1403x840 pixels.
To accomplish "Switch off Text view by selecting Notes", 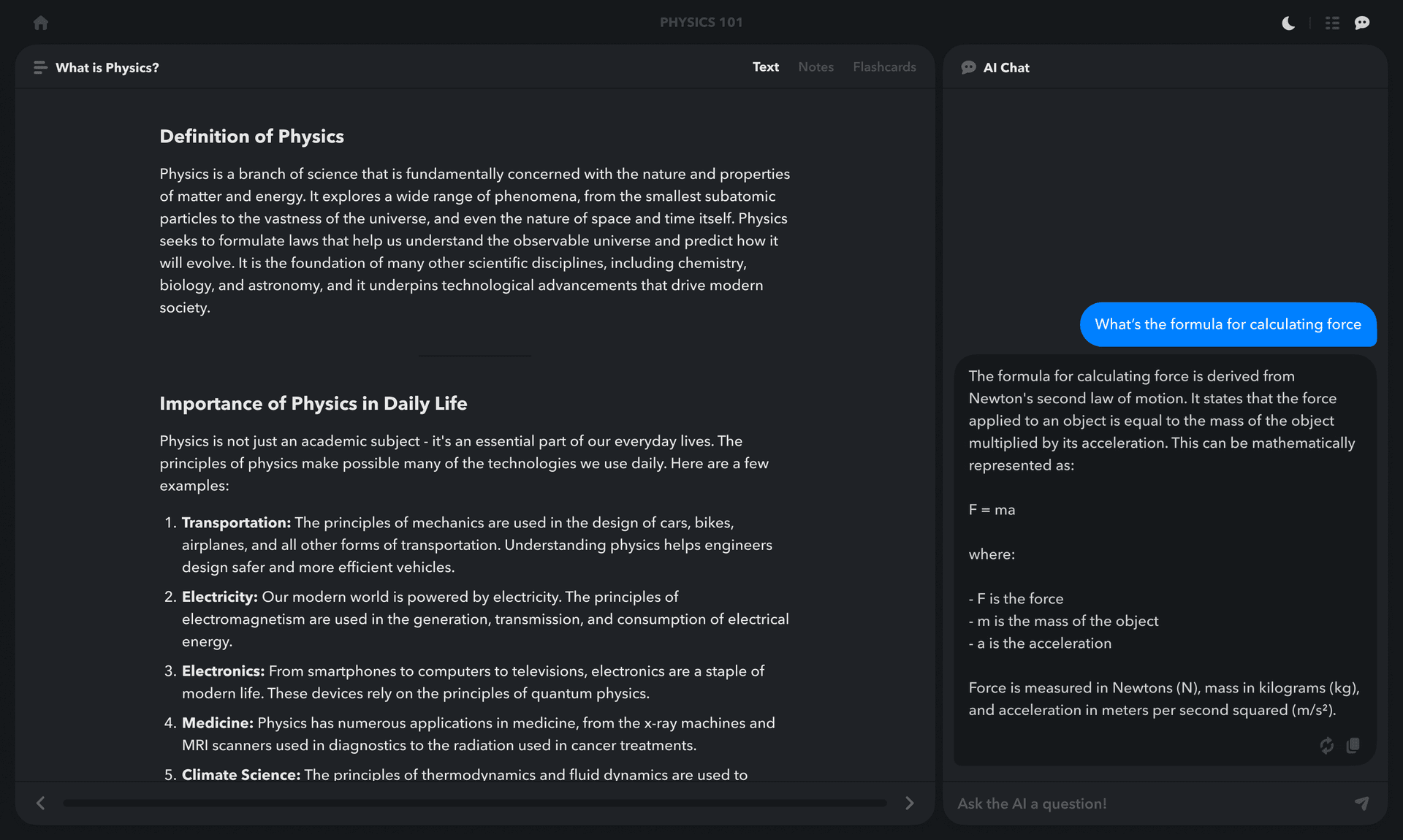I will point(815,66).
